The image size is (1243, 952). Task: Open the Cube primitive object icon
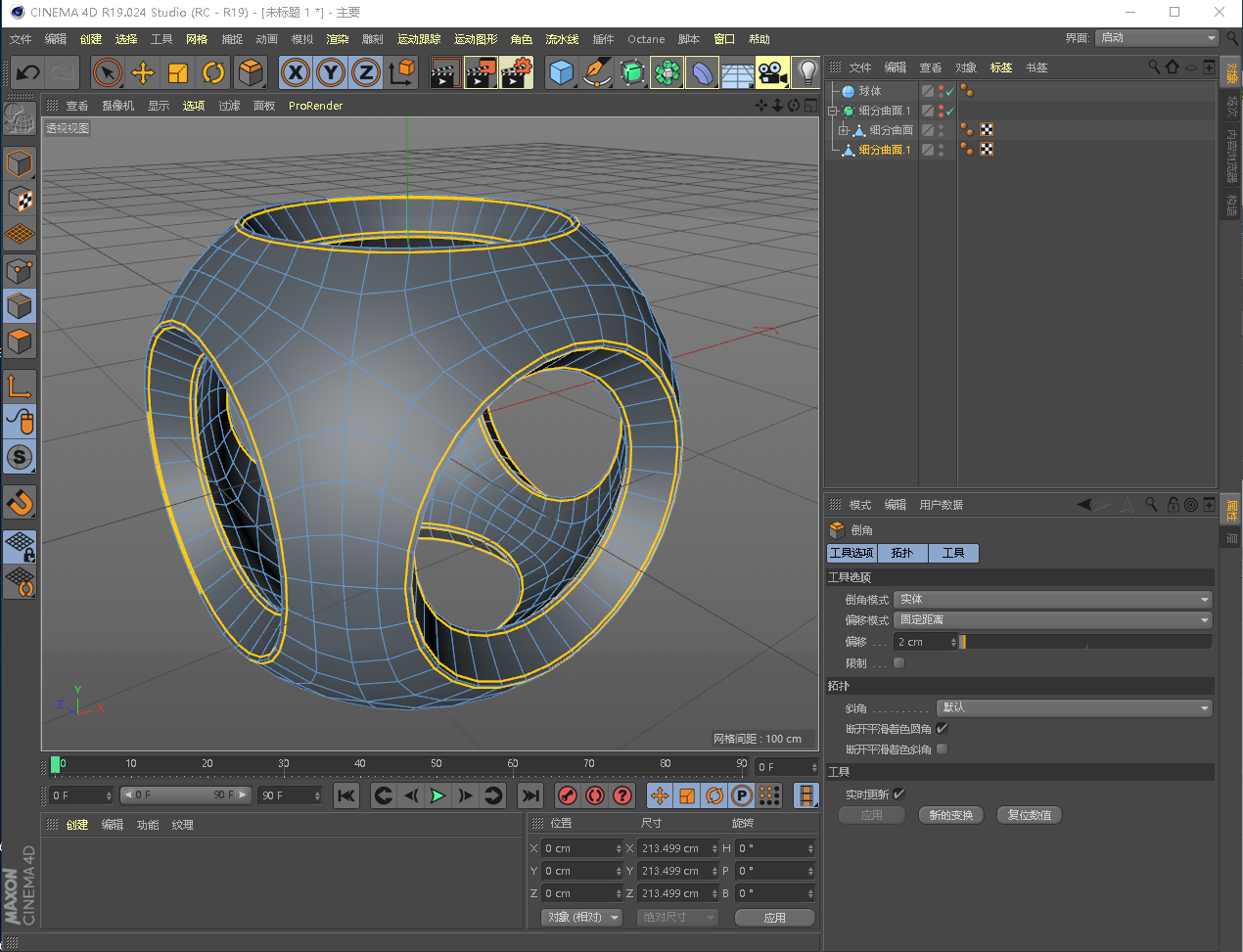(x=561, y=72)
